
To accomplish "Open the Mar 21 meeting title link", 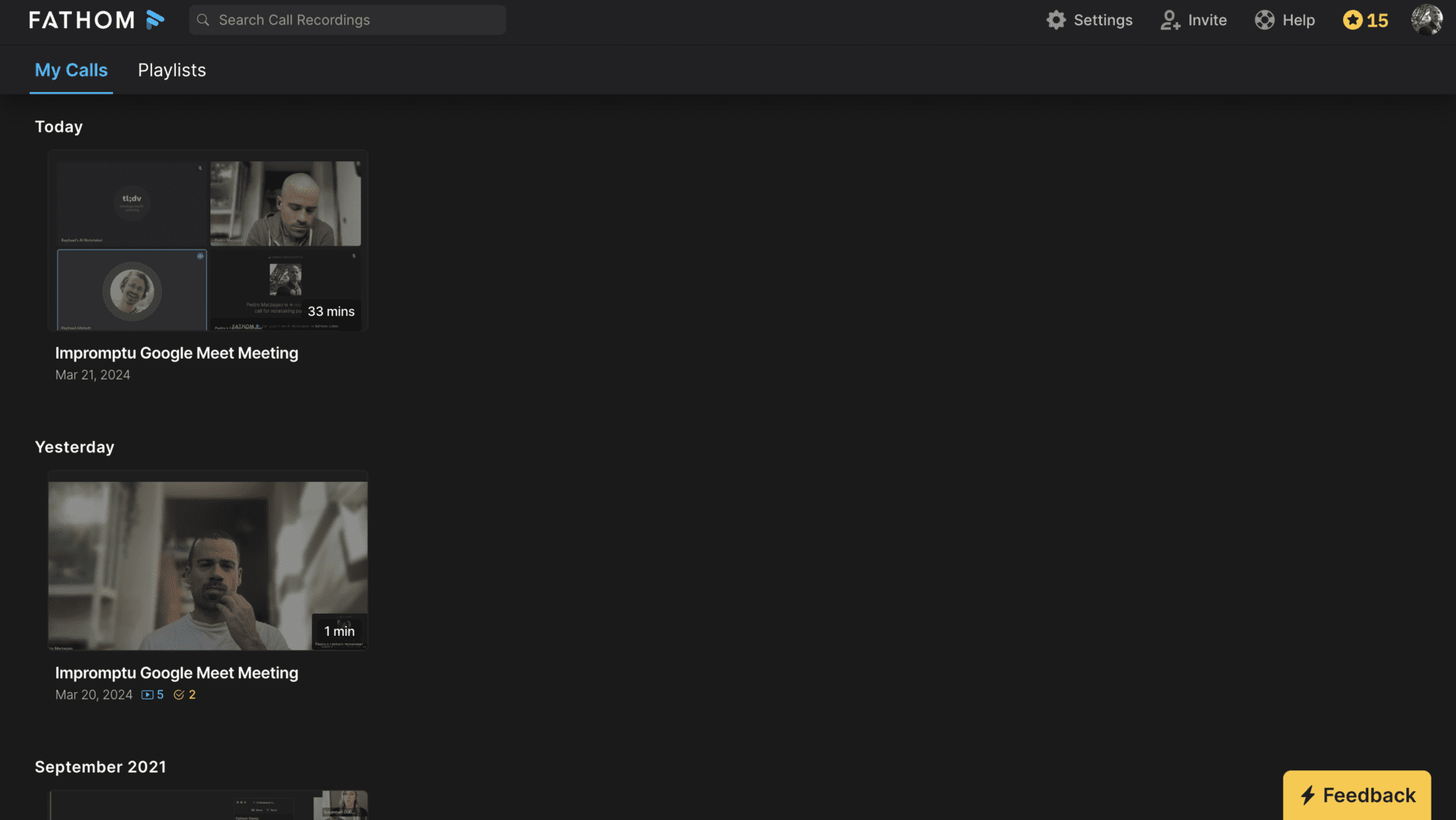I will [177, 354].
